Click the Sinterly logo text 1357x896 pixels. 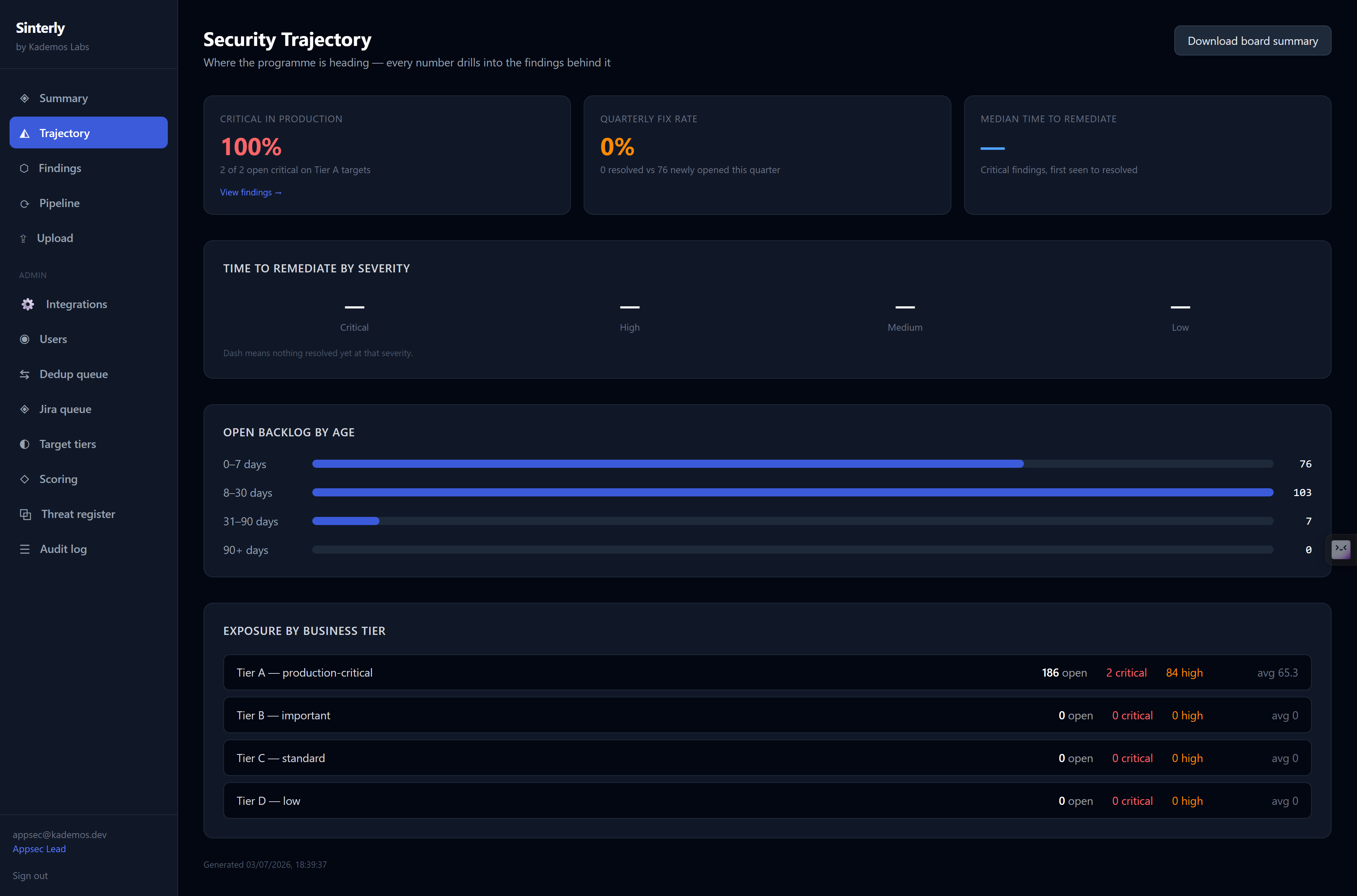click(x=41, y=28)
